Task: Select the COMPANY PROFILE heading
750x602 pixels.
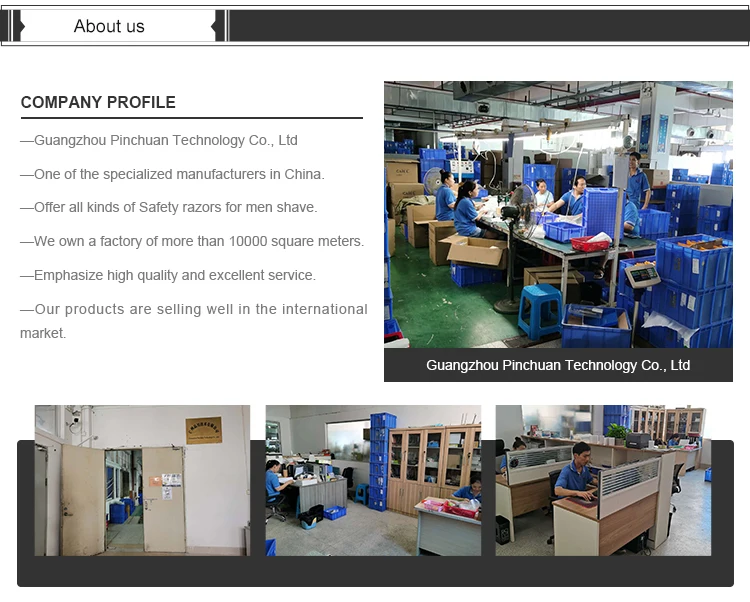Action: 98,102
